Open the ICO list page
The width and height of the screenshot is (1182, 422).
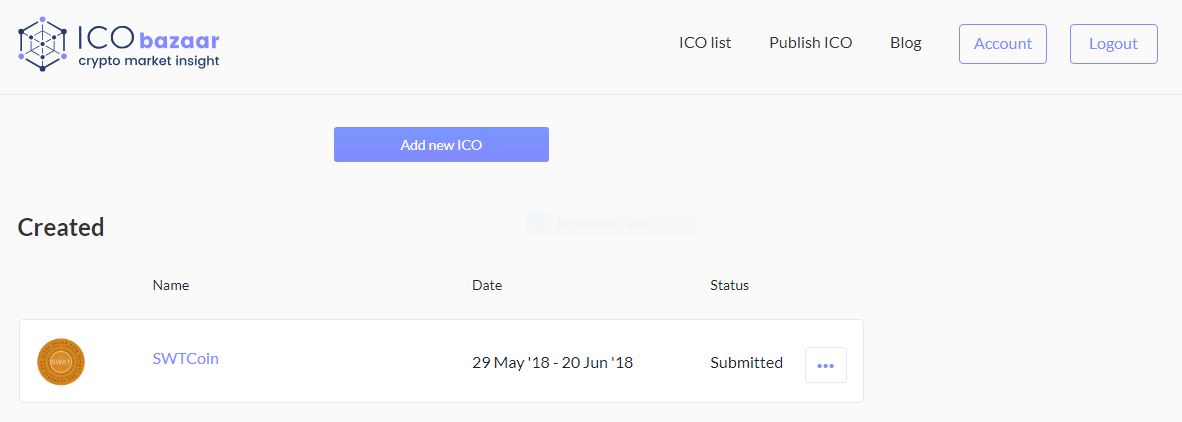tap(705, 43)
